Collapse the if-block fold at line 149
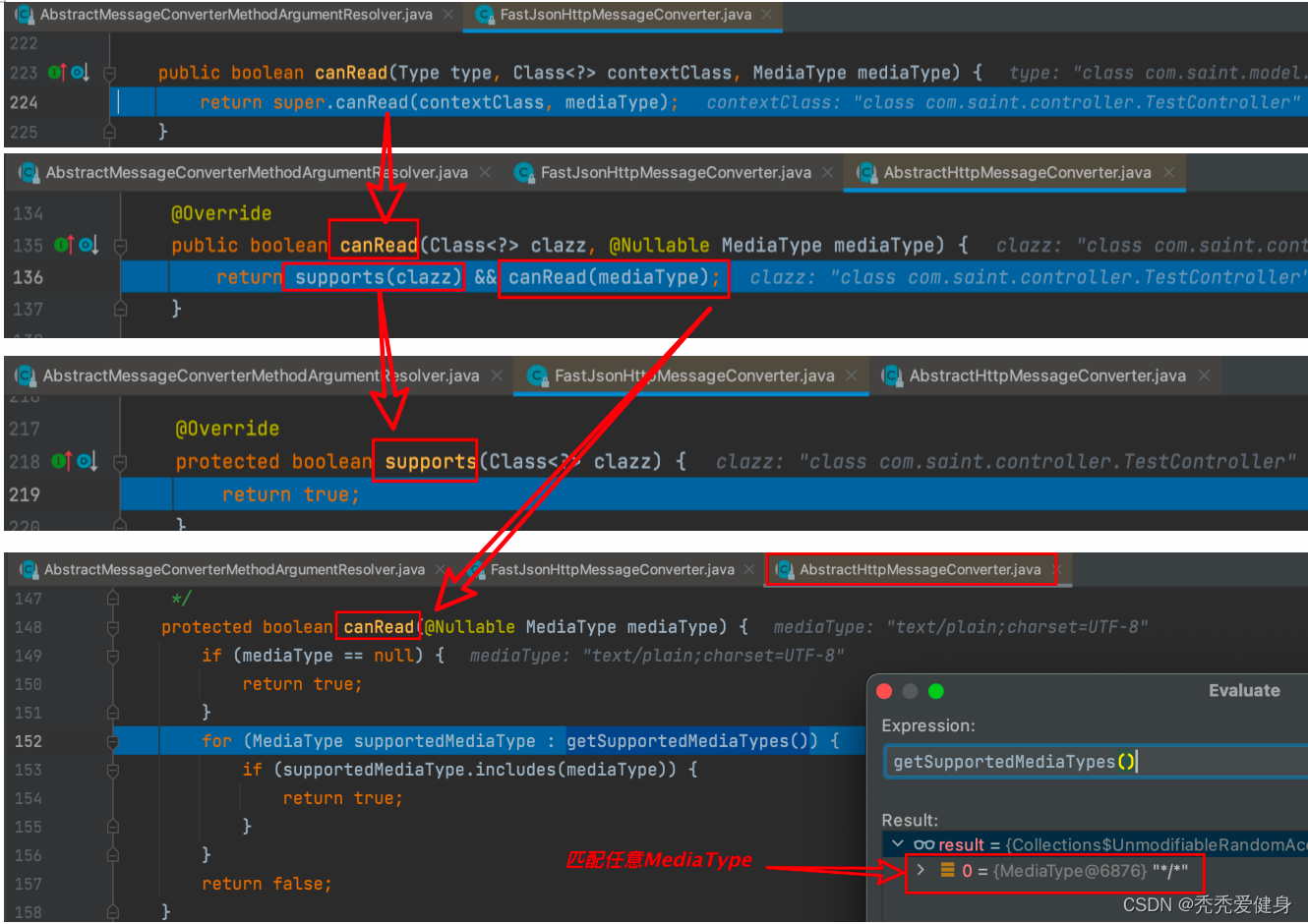Viewport: 1308px width, 924px height. (113, 656)
